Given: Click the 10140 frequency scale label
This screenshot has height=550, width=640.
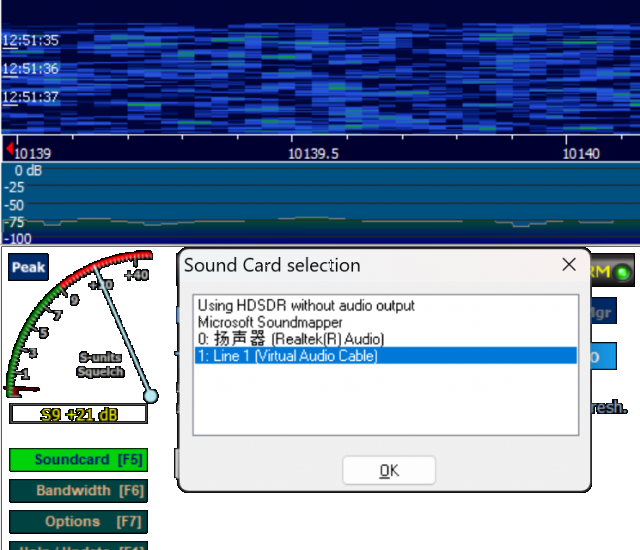Looking at the screenshot, I should click(x=581, y=154).
